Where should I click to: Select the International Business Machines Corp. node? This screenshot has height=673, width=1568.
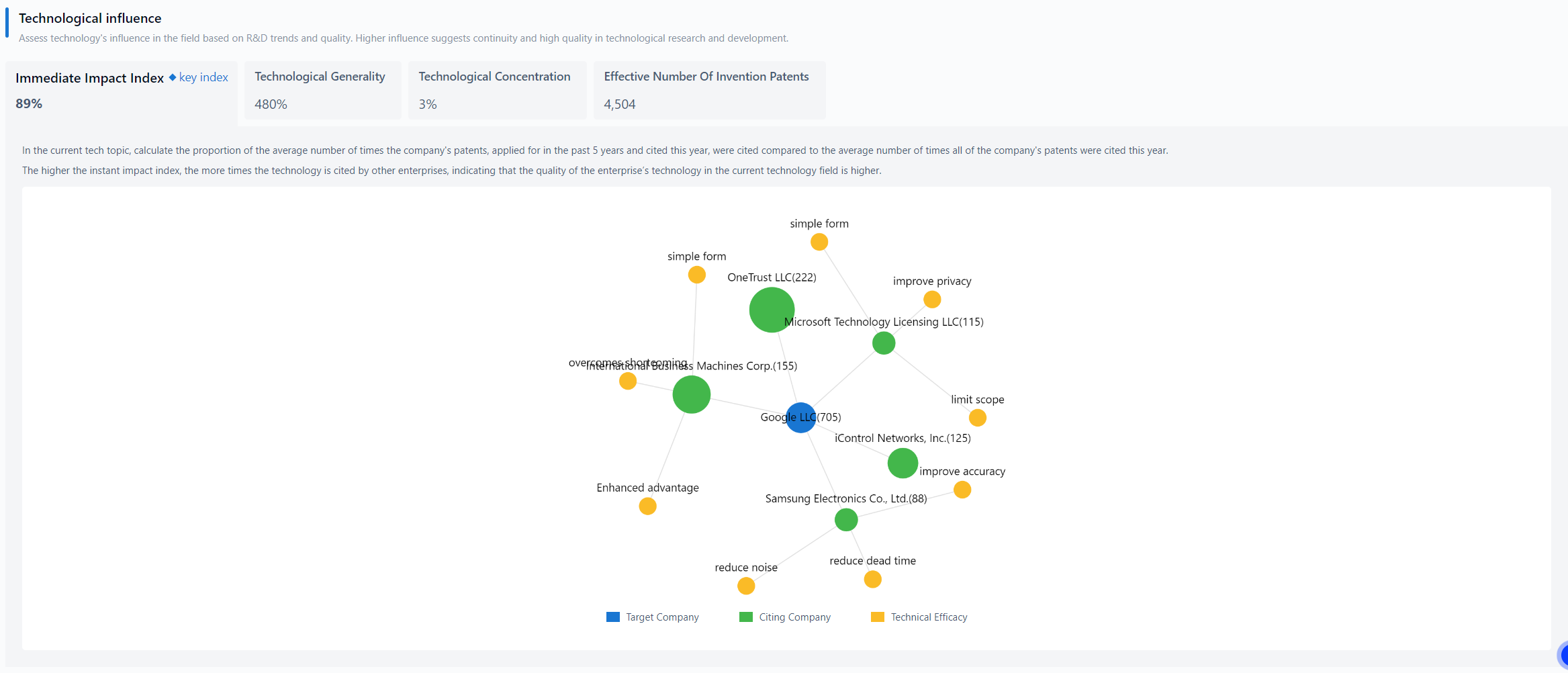pyautogui.click(x=691, y=394)
